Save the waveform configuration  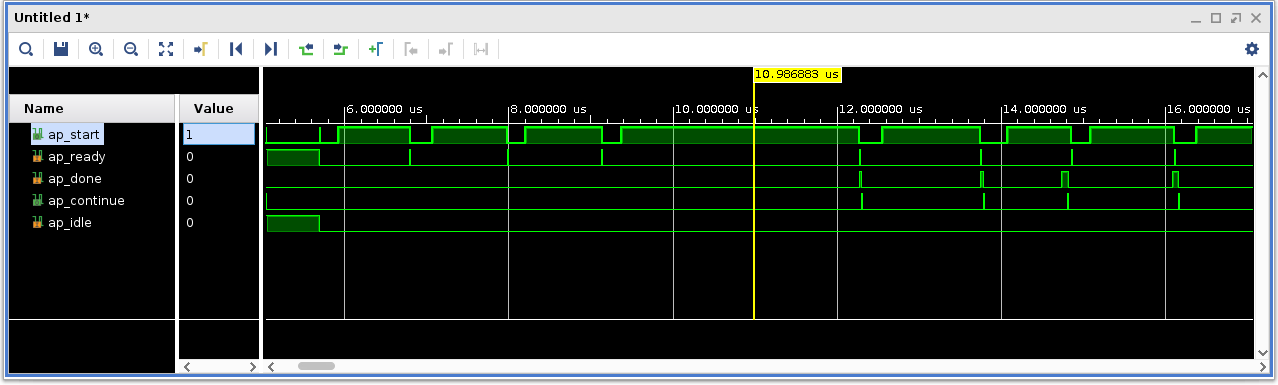61,48
